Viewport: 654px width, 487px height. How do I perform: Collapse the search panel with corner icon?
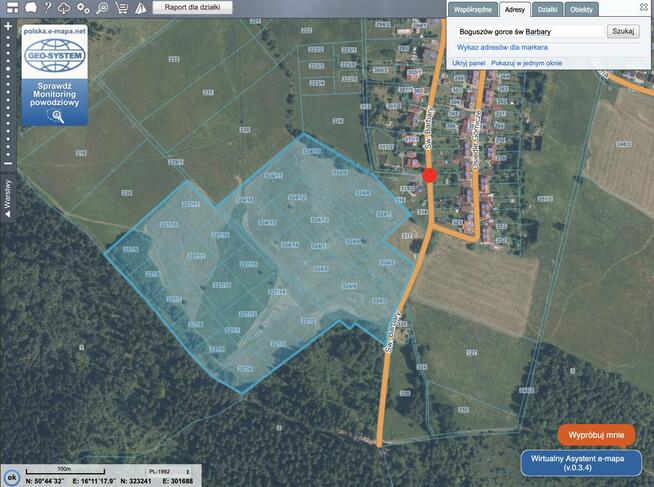click(644, 6)
